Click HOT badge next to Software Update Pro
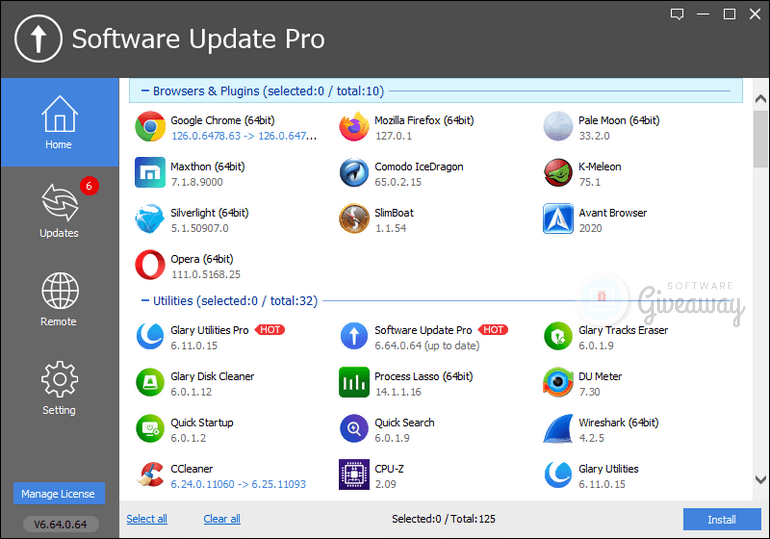The width and height of the screenshot is (770, 539). tap(493, 330)
